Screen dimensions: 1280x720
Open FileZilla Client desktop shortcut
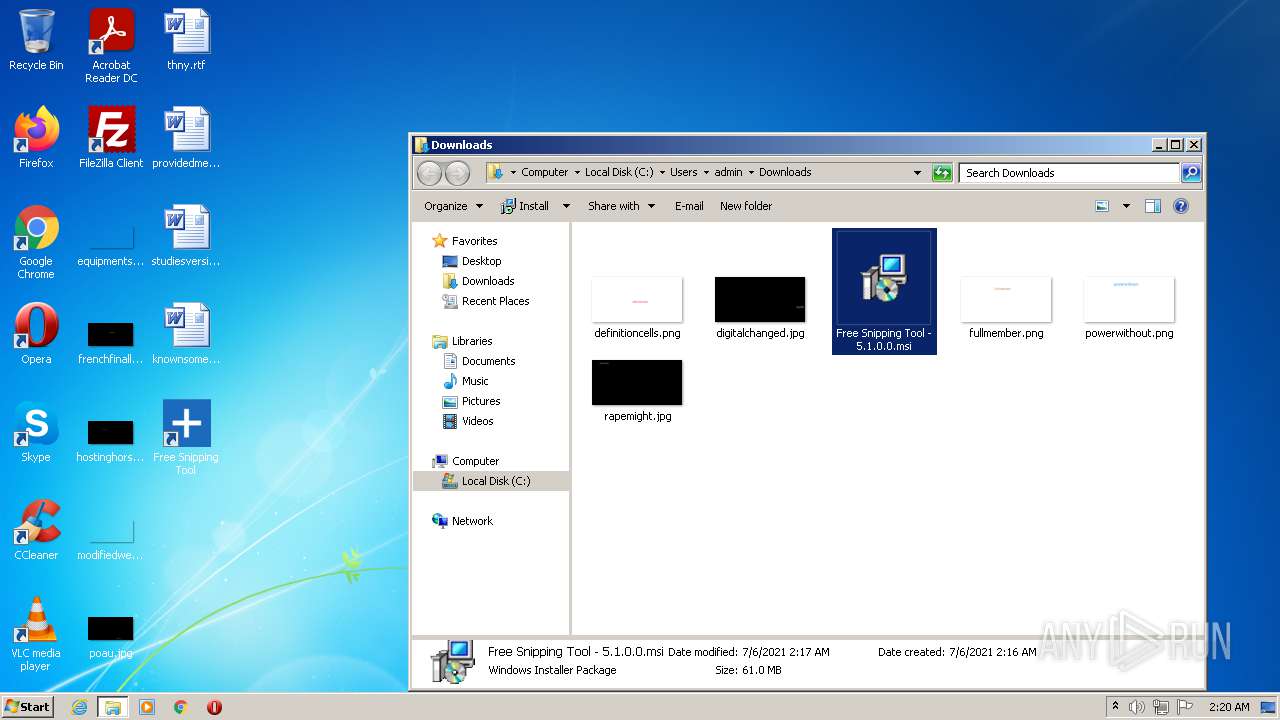point(111,138)
